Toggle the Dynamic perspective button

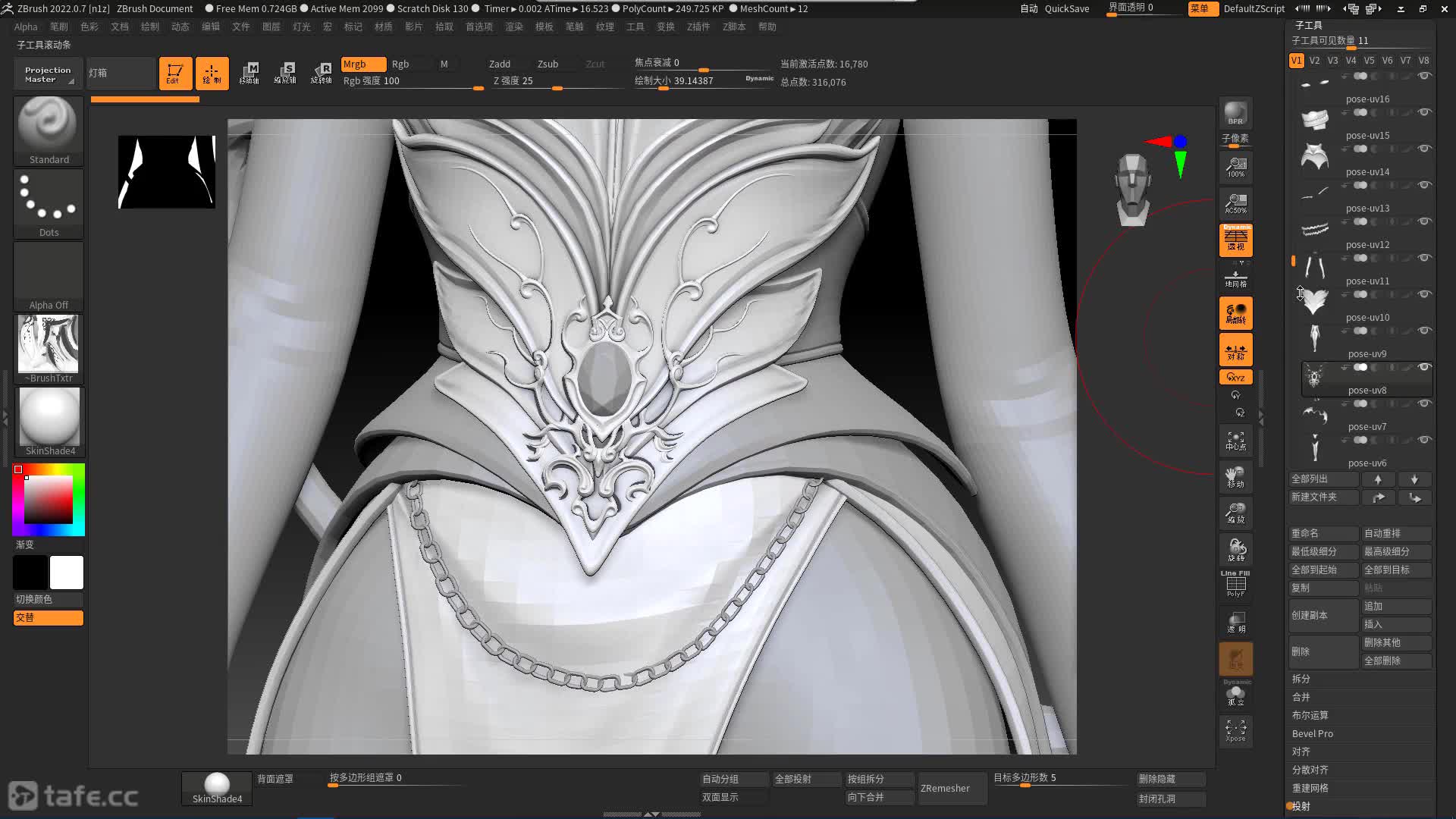tap(1235, 240)
